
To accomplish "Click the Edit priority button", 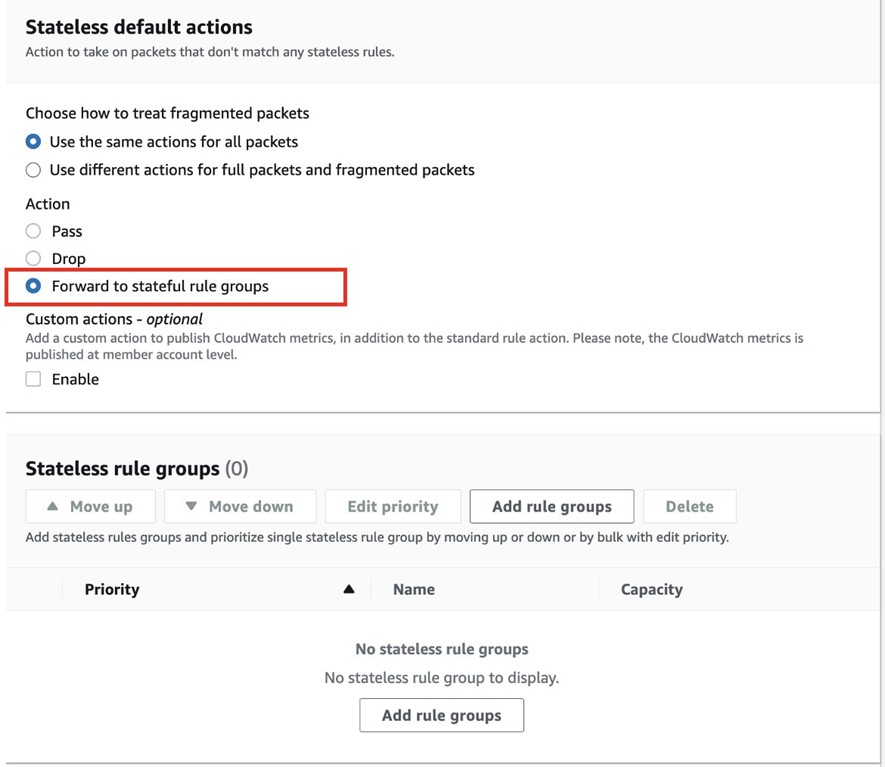I will tap(392, 506).
